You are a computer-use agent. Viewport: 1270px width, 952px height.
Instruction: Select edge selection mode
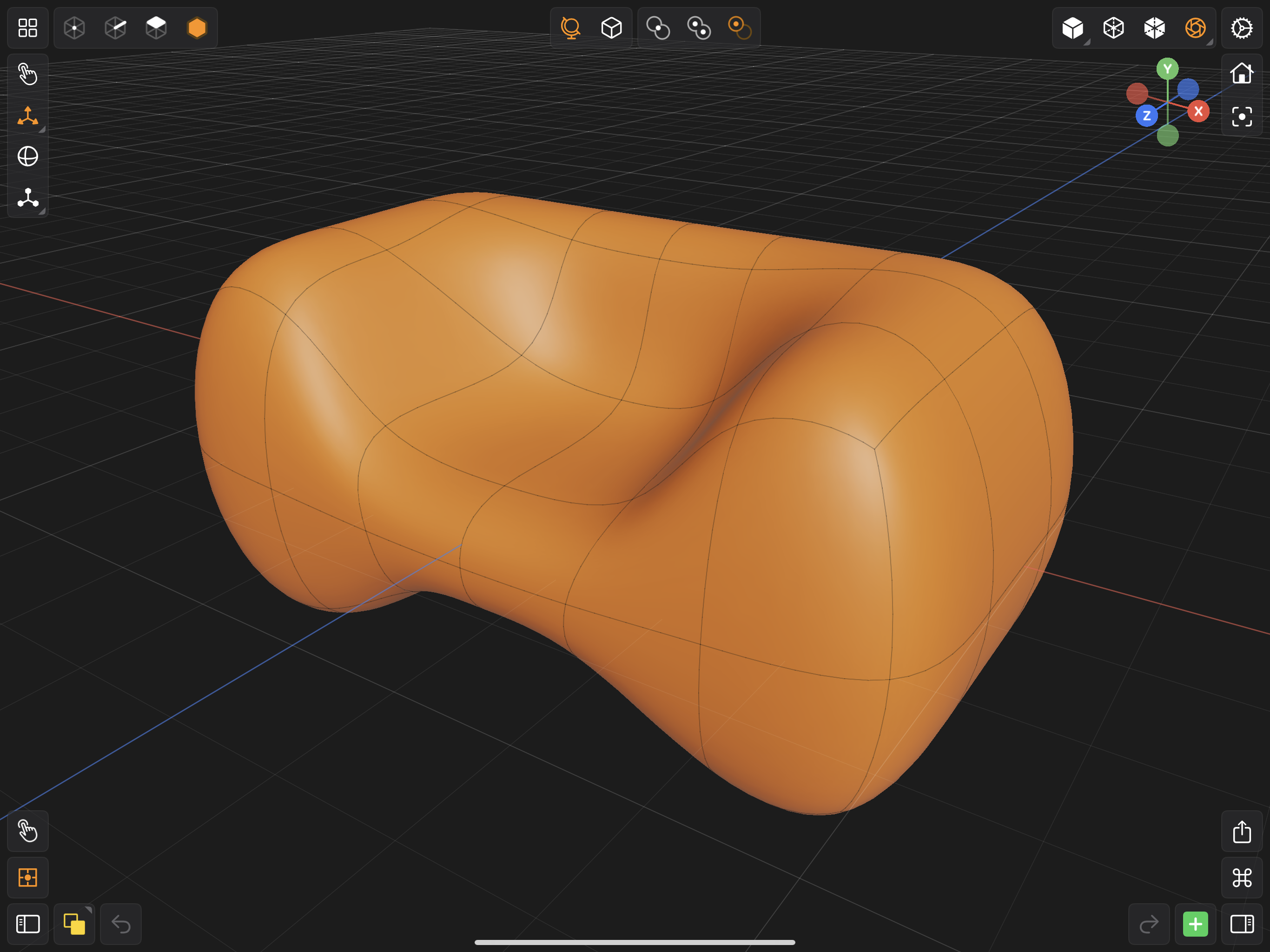coord(115,27)
